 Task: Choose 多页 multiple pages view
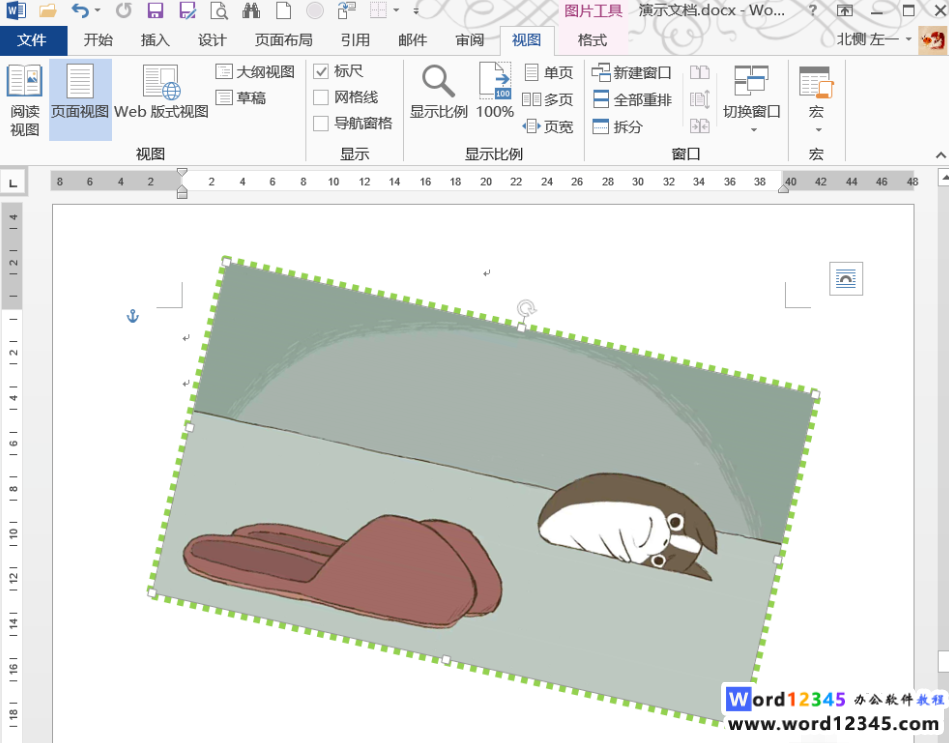click(548, 99)
